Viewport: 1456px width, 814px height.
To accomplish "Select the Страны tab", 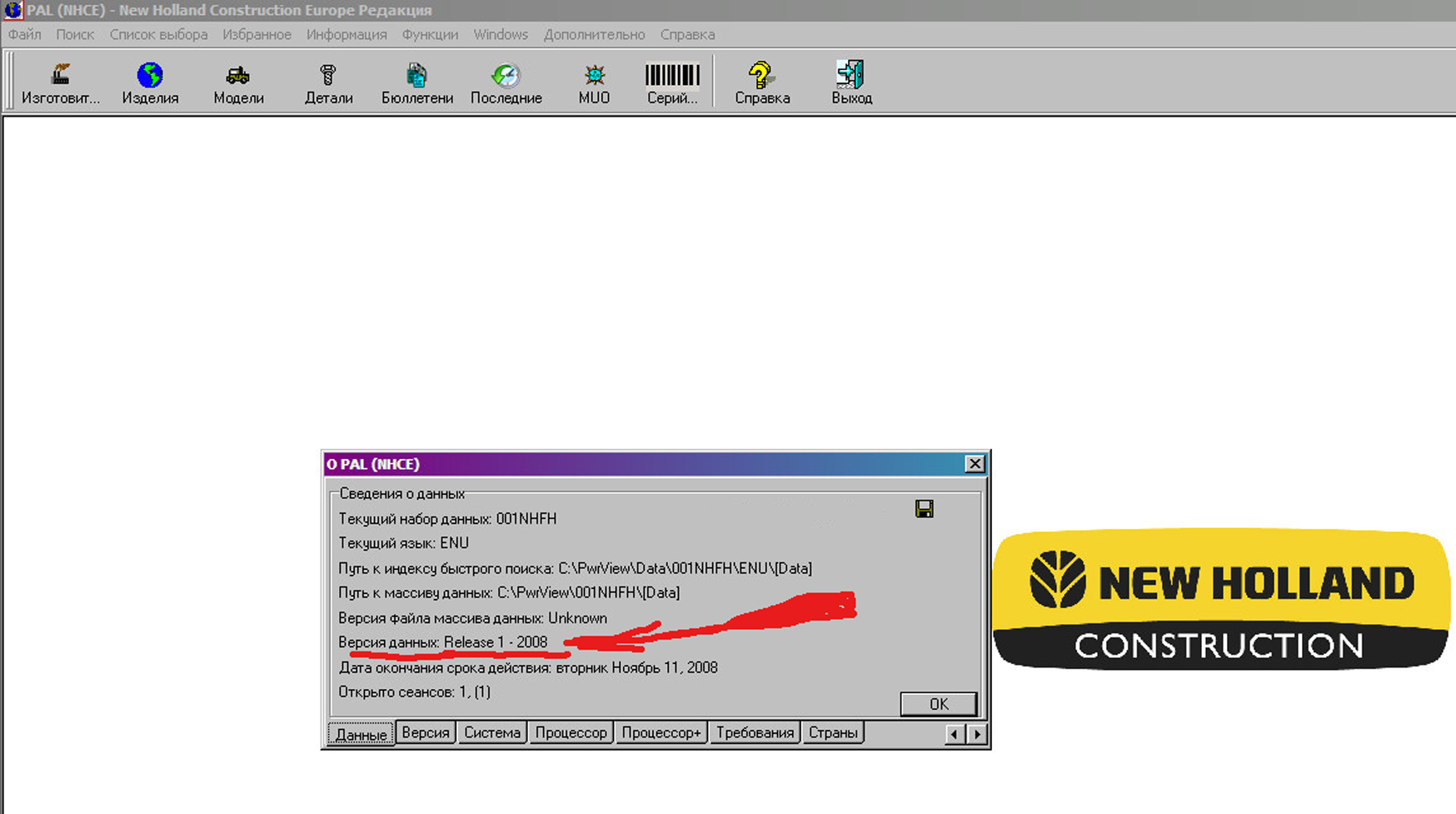I will [x=832, y=732].
